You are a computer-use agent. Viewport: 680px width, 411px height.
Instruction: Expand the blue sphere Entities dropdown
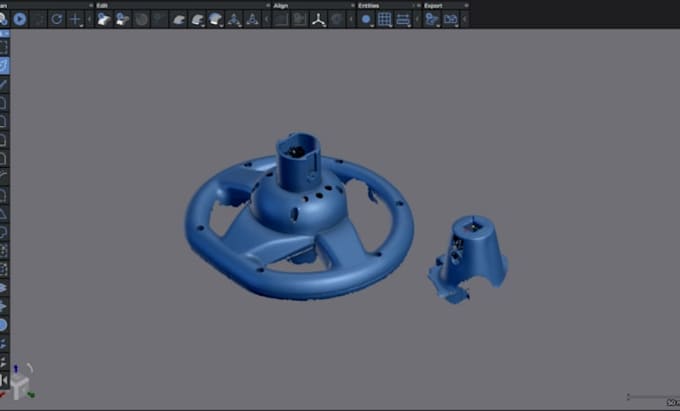pyautogui.click(x=372, y=25)
